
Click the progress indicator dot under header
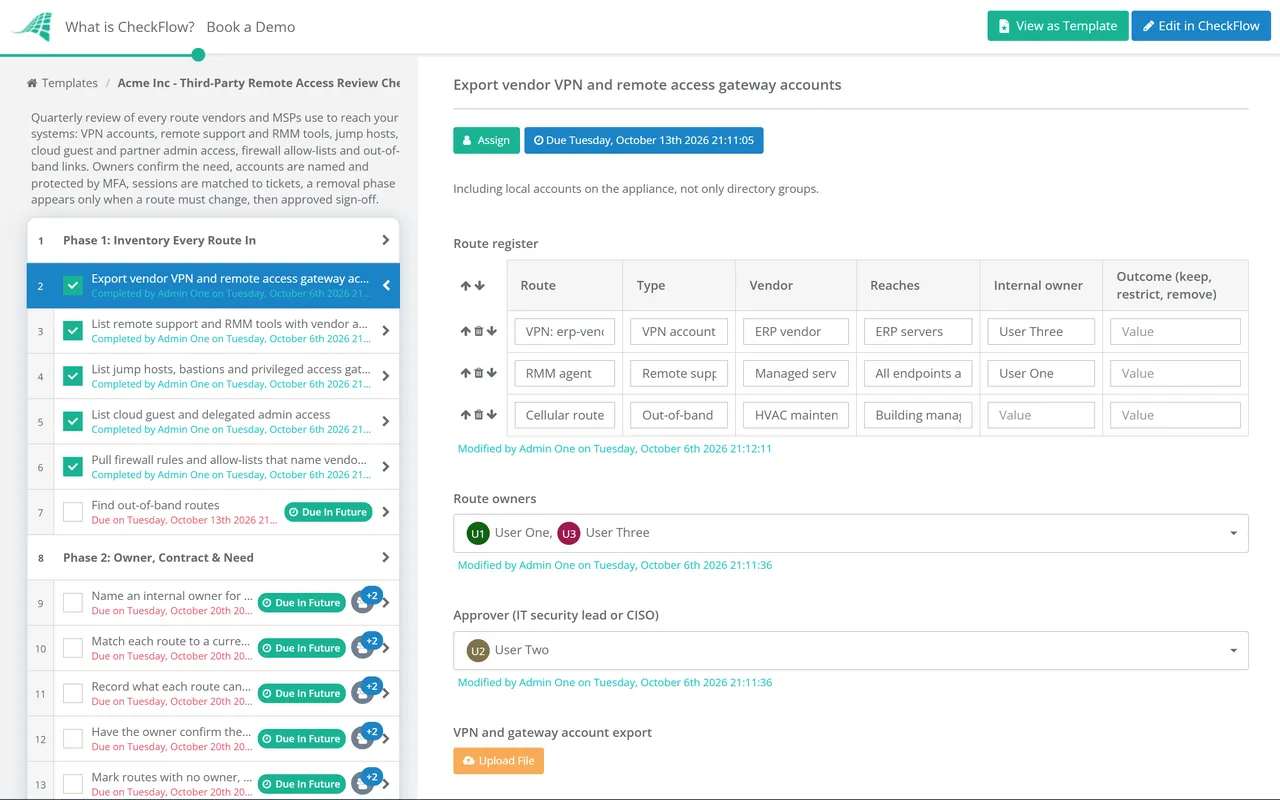coord(198,55)
